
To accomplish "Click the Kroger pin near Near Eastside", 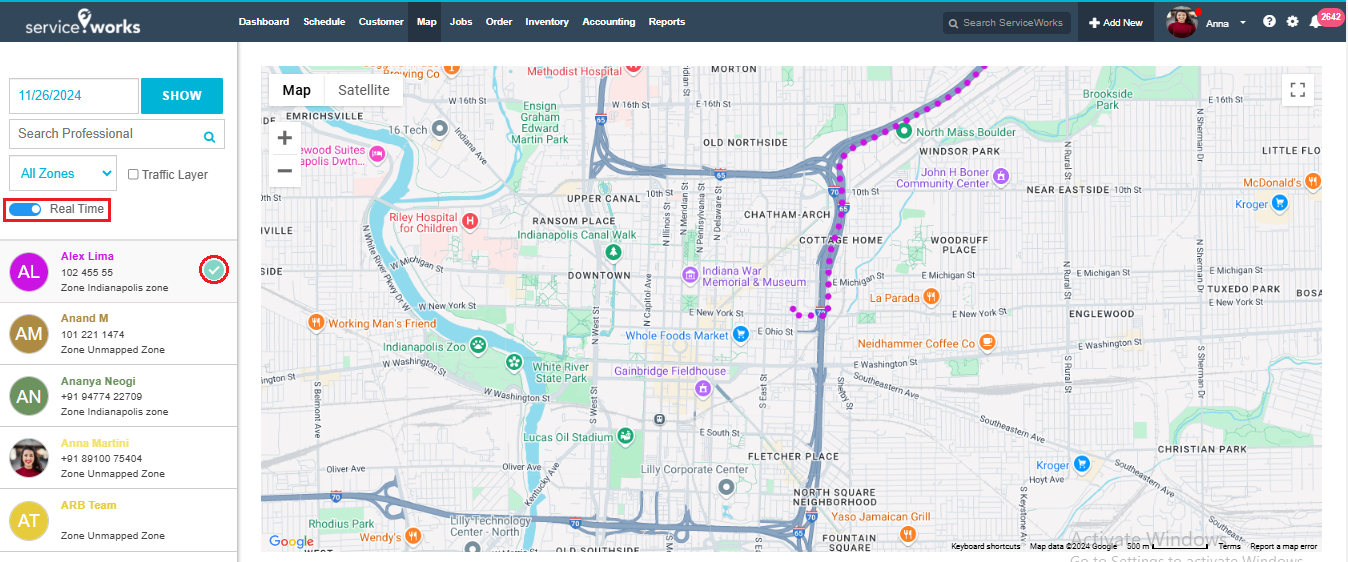I will click(x=1279, y=204).
